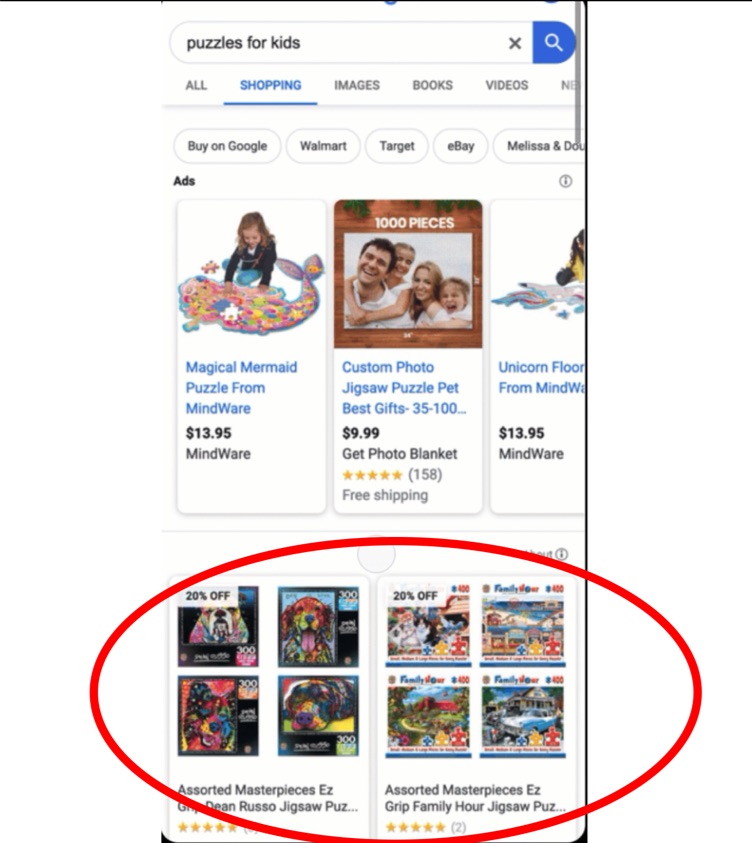Open the Custom Photo Jigsaw Puzzle link
Screen dimensions: 752x843
404,388
